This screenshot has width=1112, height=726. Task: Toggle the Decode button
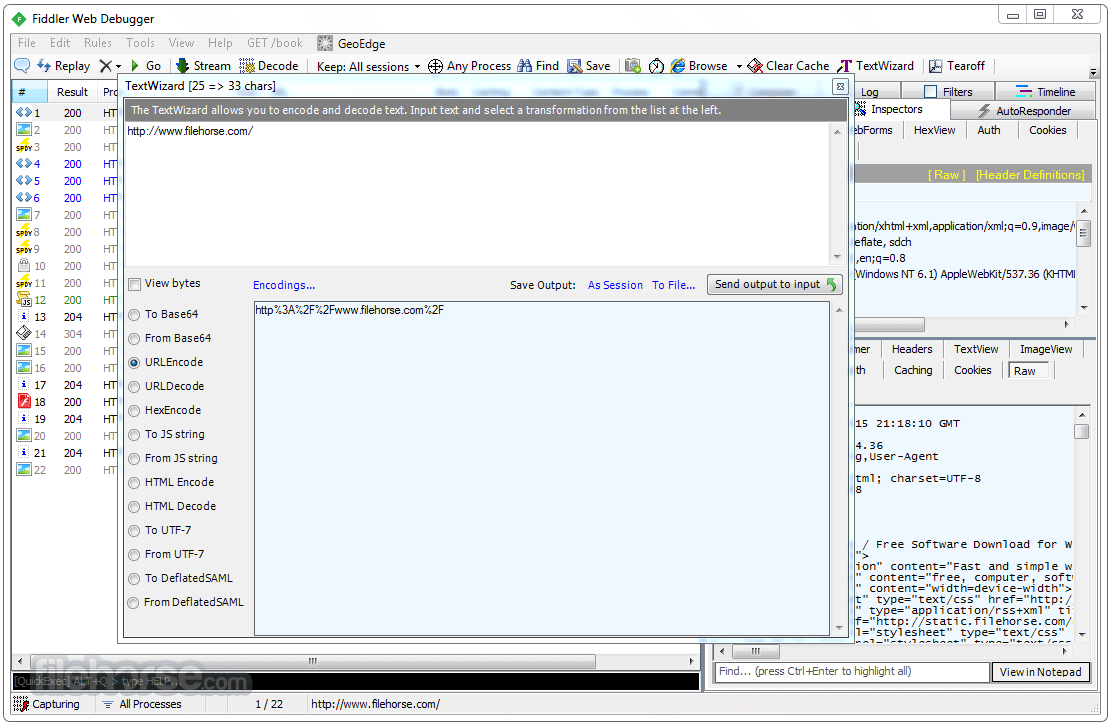coord(269,66)
